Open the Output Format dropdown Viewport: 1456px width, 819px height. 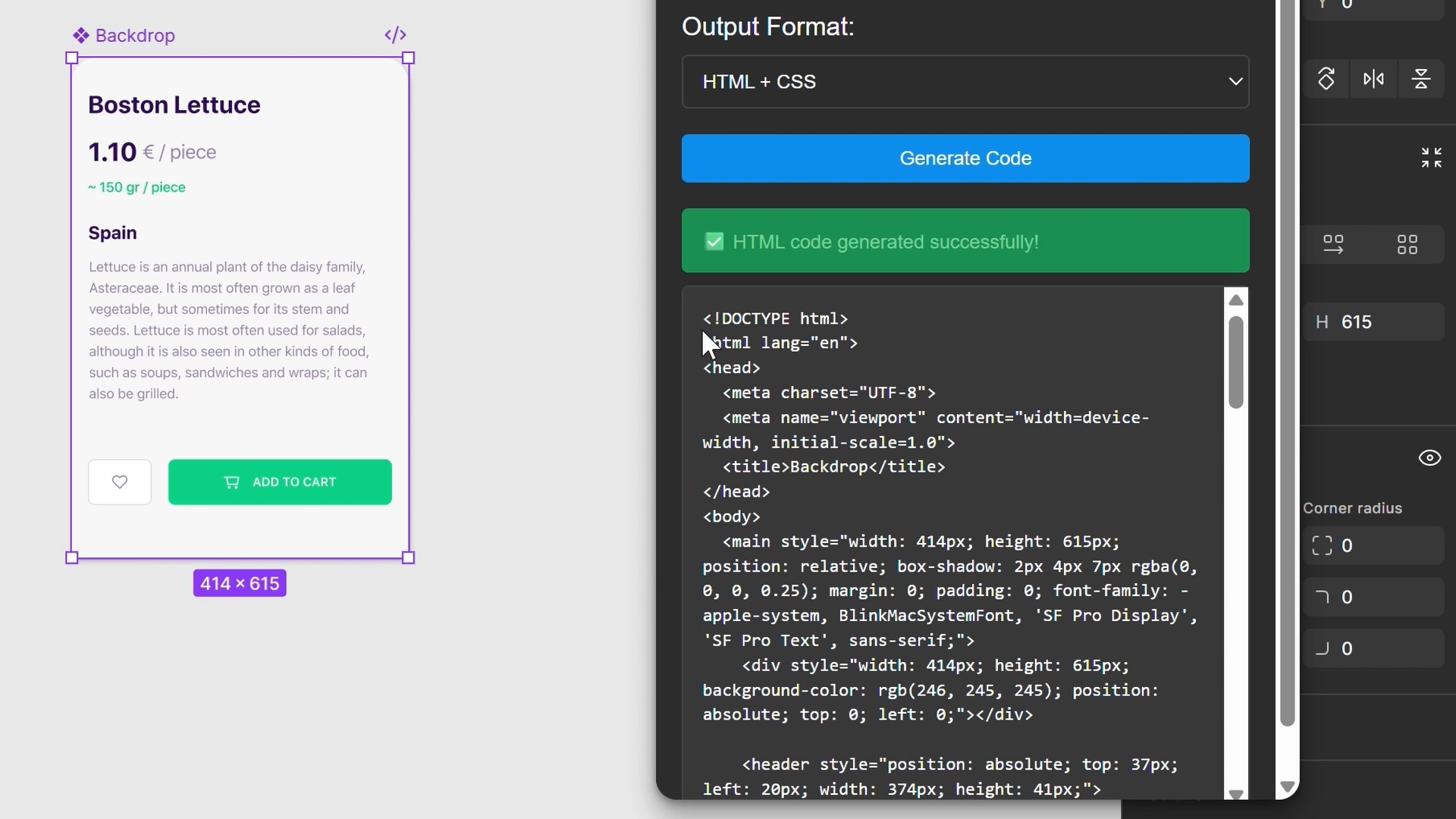click(965, 81)
